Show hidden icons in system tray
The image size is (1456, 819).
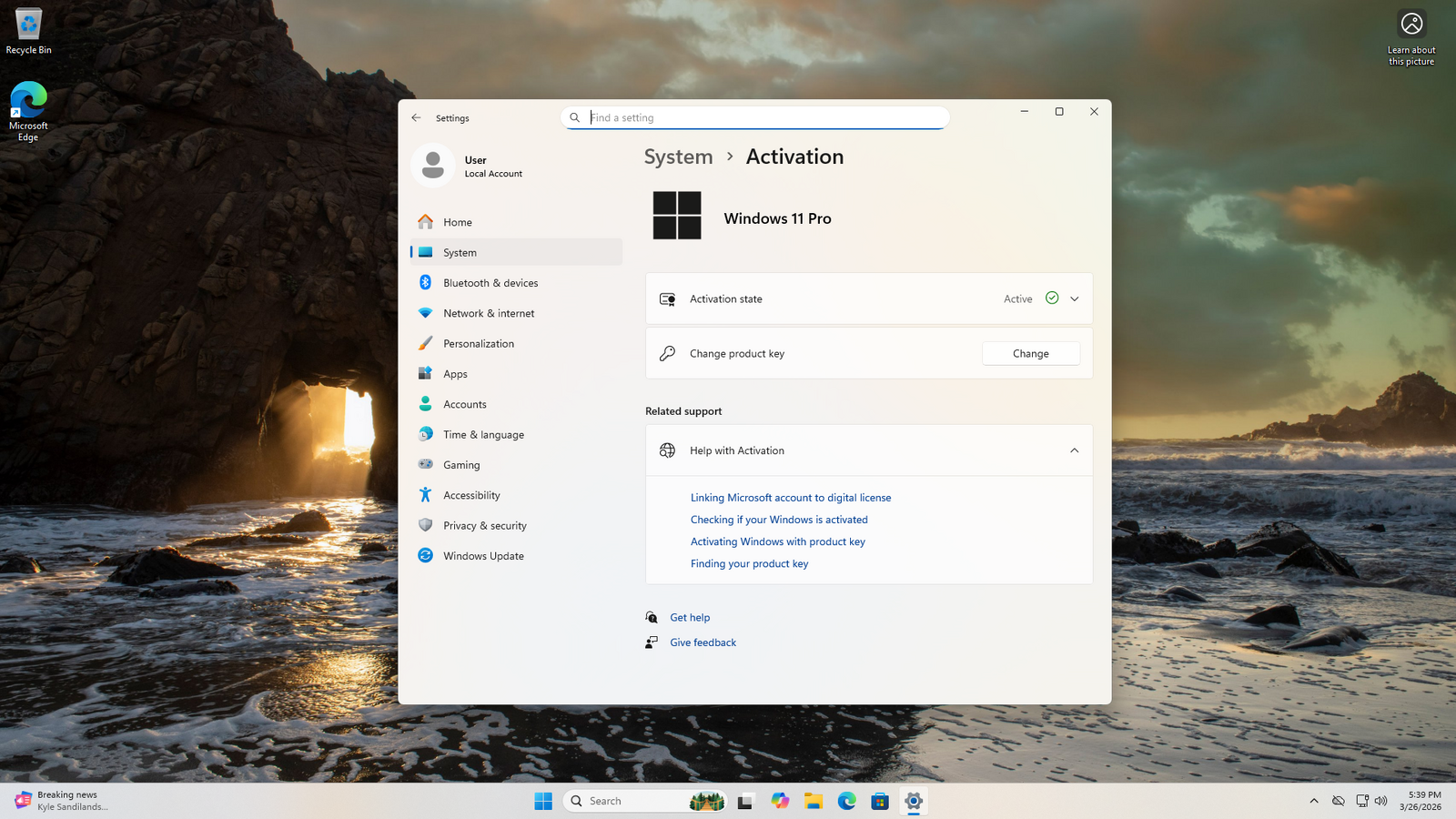[1313, 801]
